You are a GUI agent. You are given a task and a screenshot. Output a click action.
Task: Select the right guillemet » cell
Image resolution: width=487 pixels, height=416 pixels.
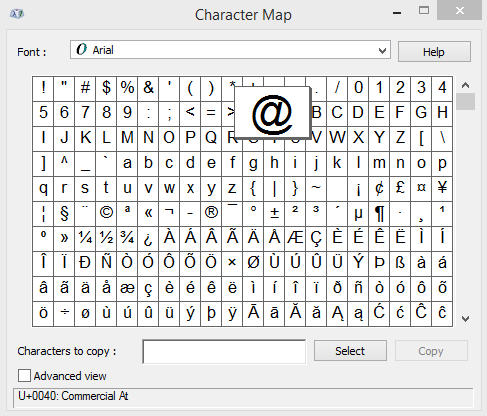[x=64, y=238]
